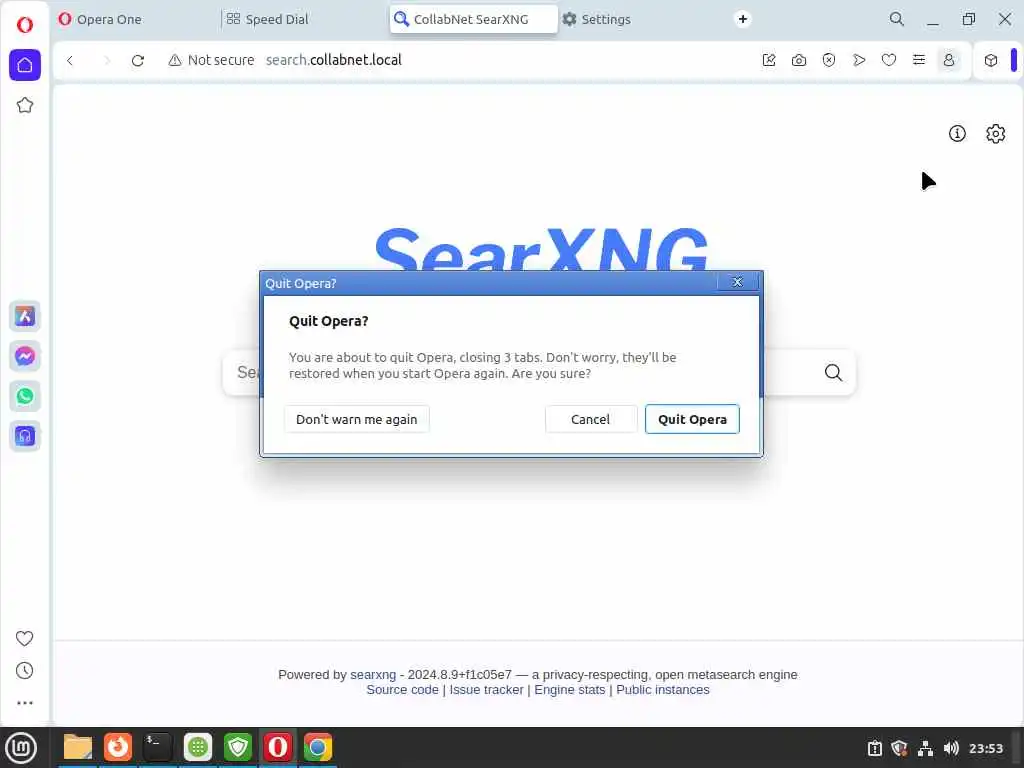Close the Quit Opera dialog
Viewport: 1024px width, 768px height.
point(737,282)
